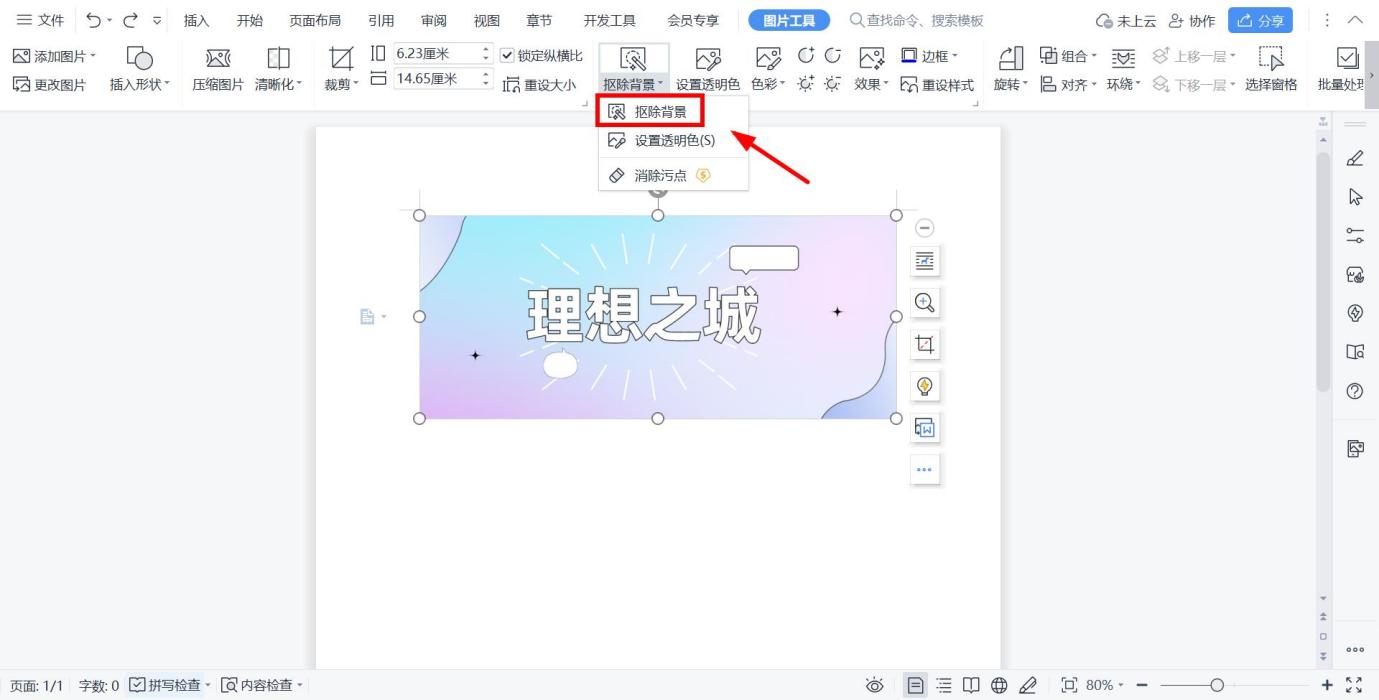Click the crop icon in floating toolbar
1379x700 pixels.
click(x=925, y=345)
